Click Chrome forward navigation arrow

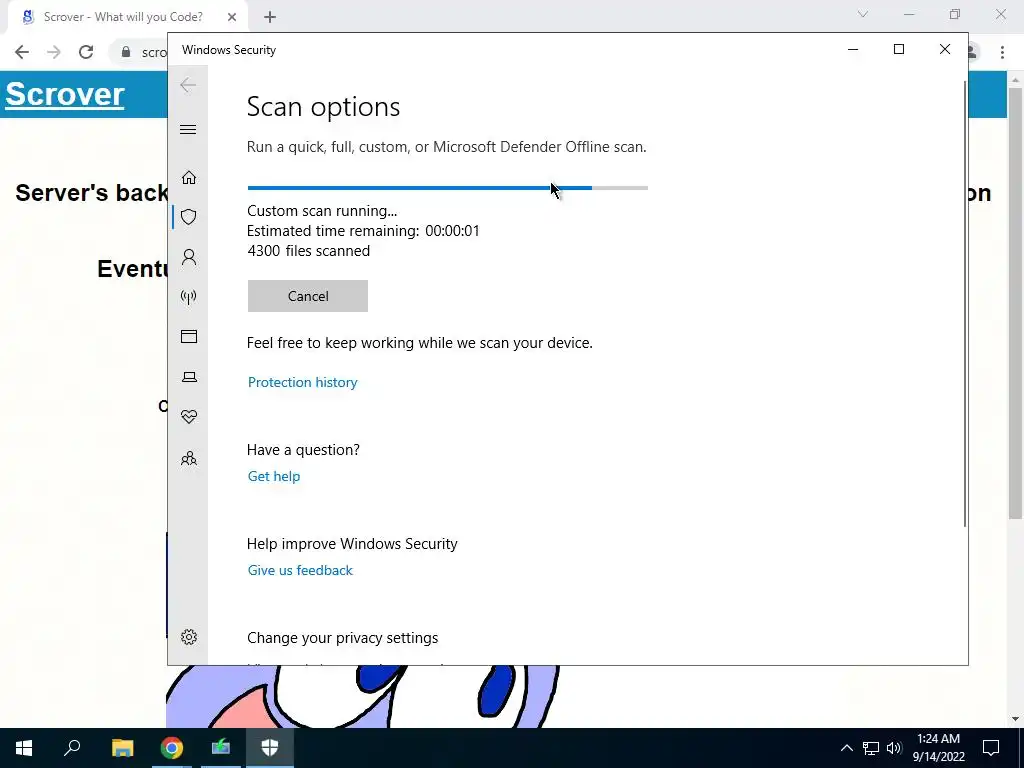(54, 52)
